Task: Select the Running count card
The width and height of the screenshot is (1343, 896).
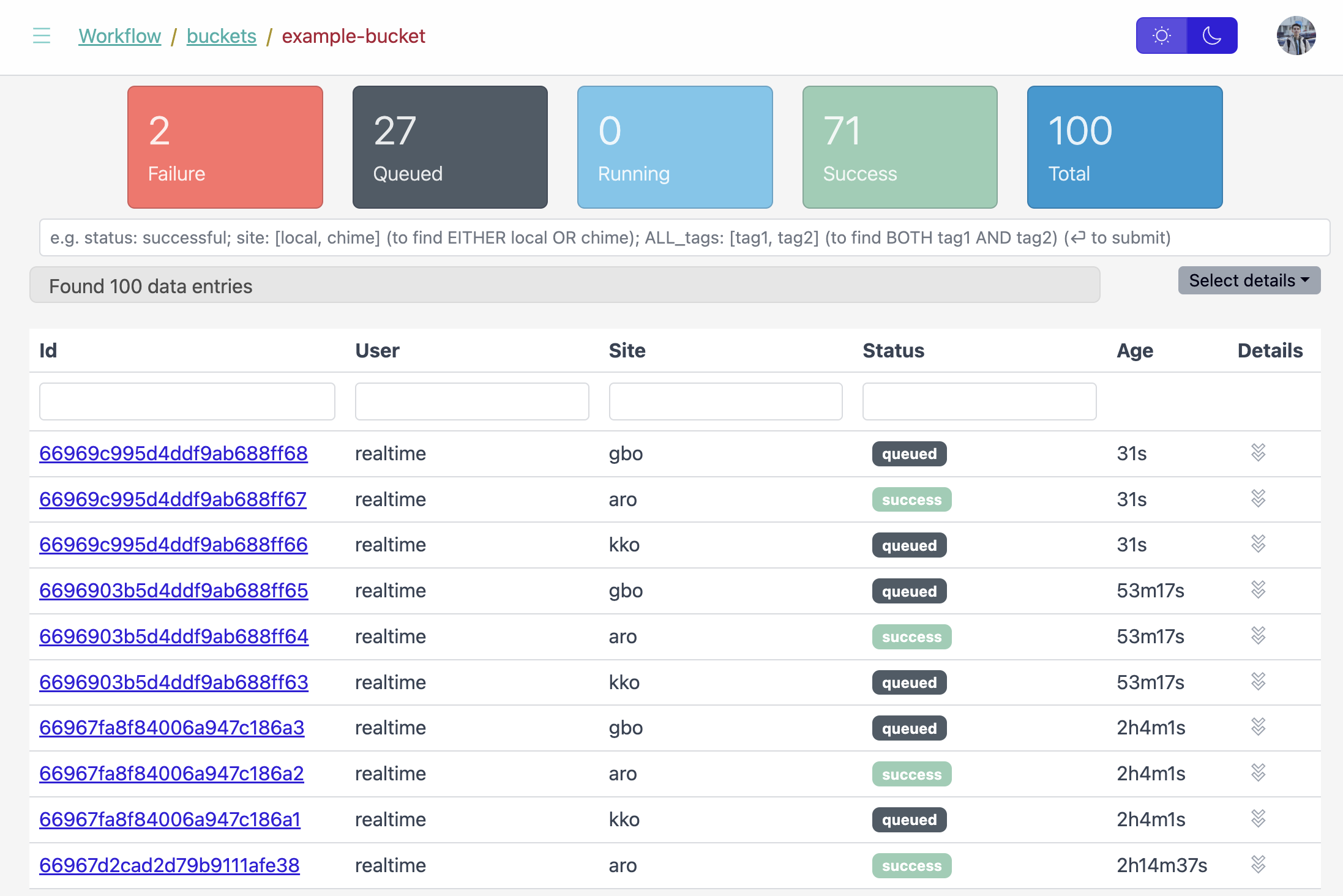Action: click(x=675, y=147)
